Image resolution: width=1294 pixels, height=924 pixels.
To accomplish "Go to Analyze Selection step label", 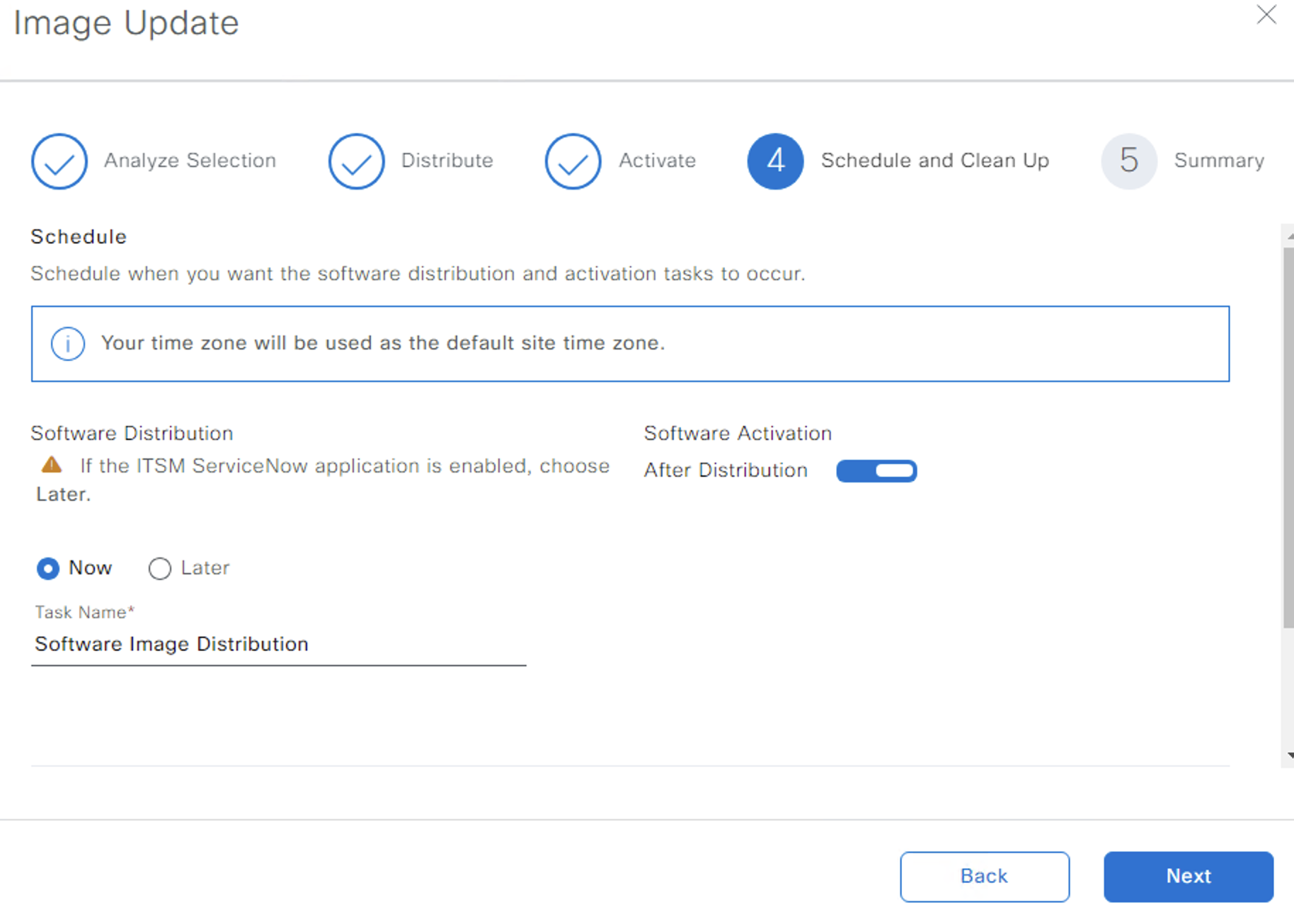I will (x=190, y=161).
